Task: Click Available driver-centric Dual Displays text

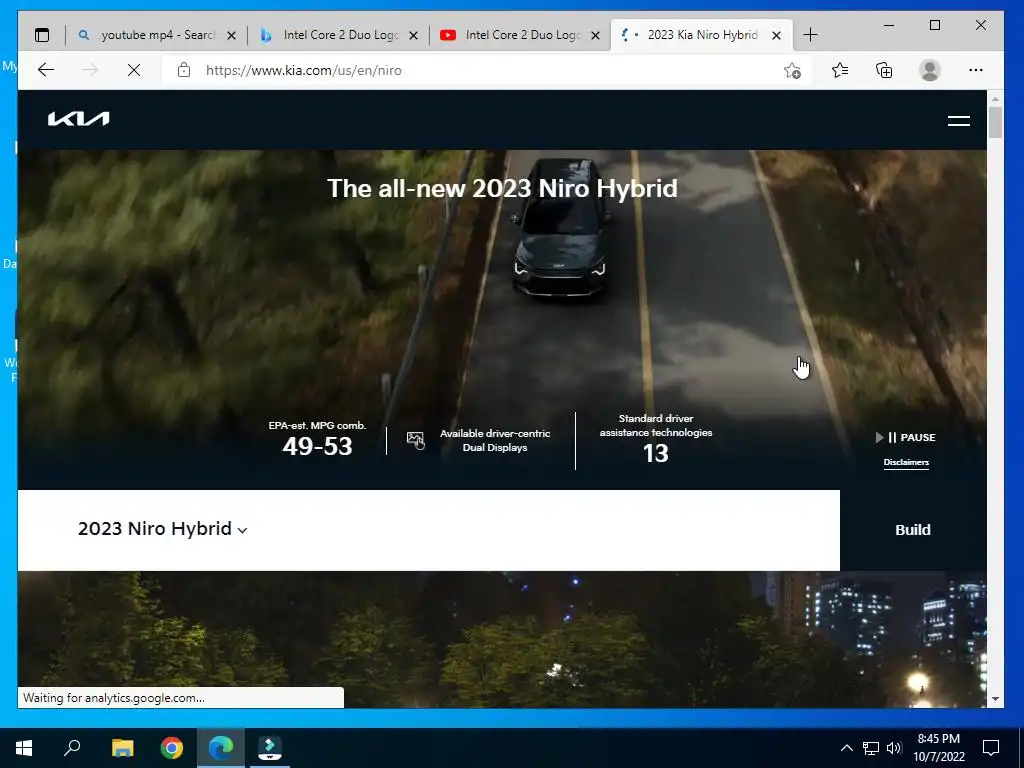Action: pos(495,440)
